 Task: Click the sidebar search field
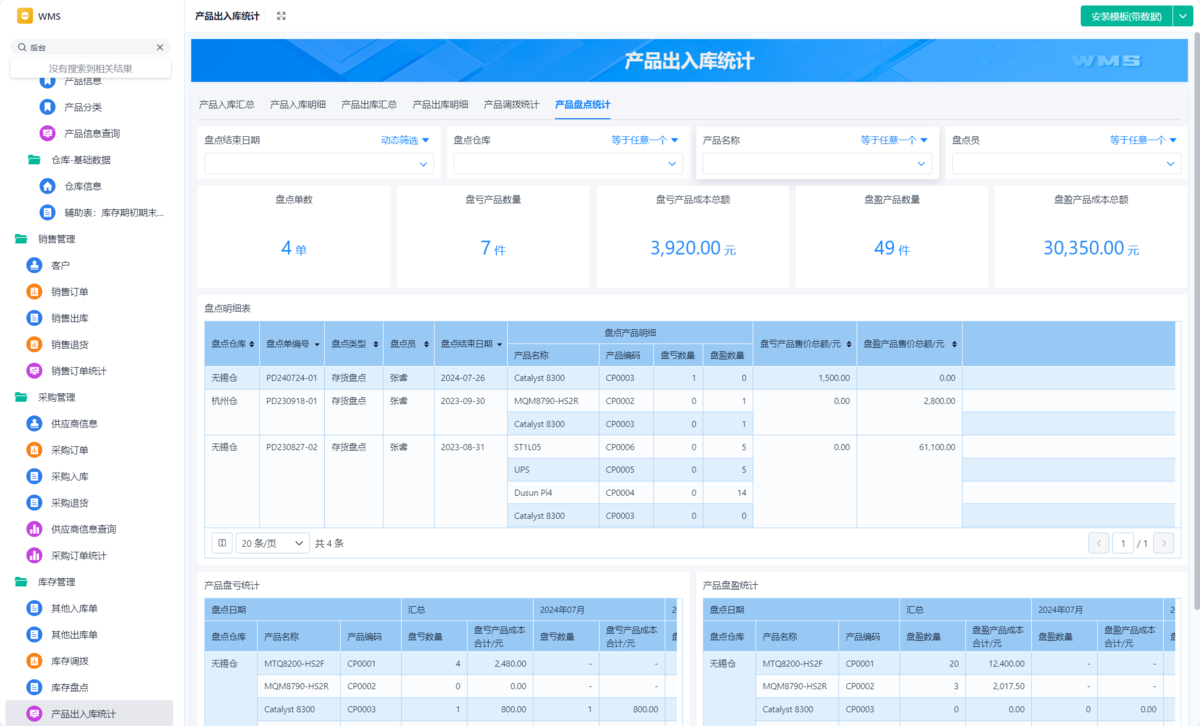coord(90,47)
